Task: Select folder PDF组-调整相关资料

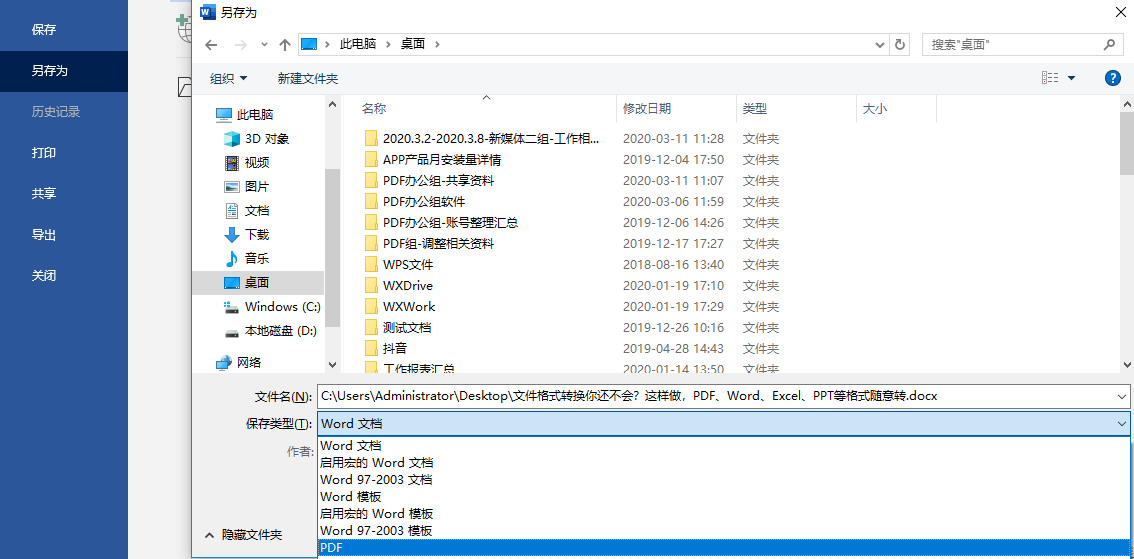Action: click(429, 244)
